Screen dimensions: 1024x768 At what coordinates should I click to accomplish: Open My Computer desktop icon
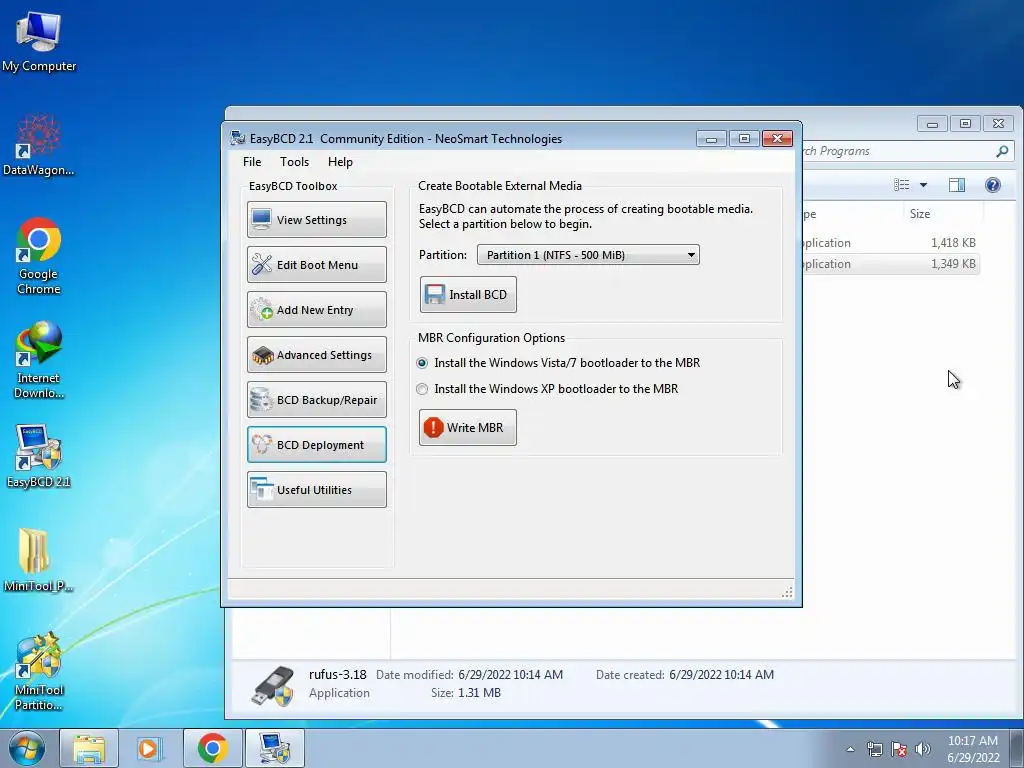[39, 42]
